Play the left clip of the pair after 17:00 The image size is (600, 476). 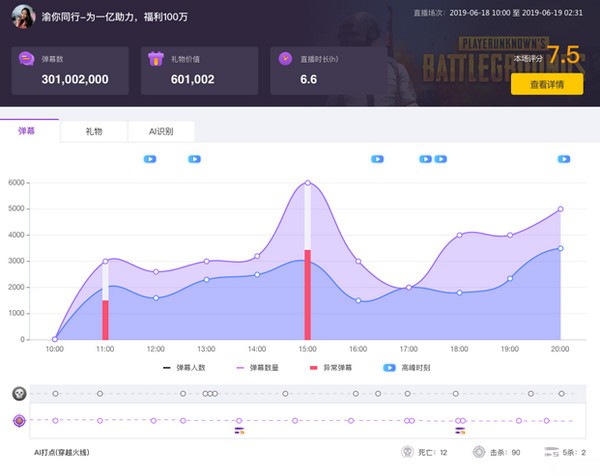pyautogui.click(x=426, y=159)
